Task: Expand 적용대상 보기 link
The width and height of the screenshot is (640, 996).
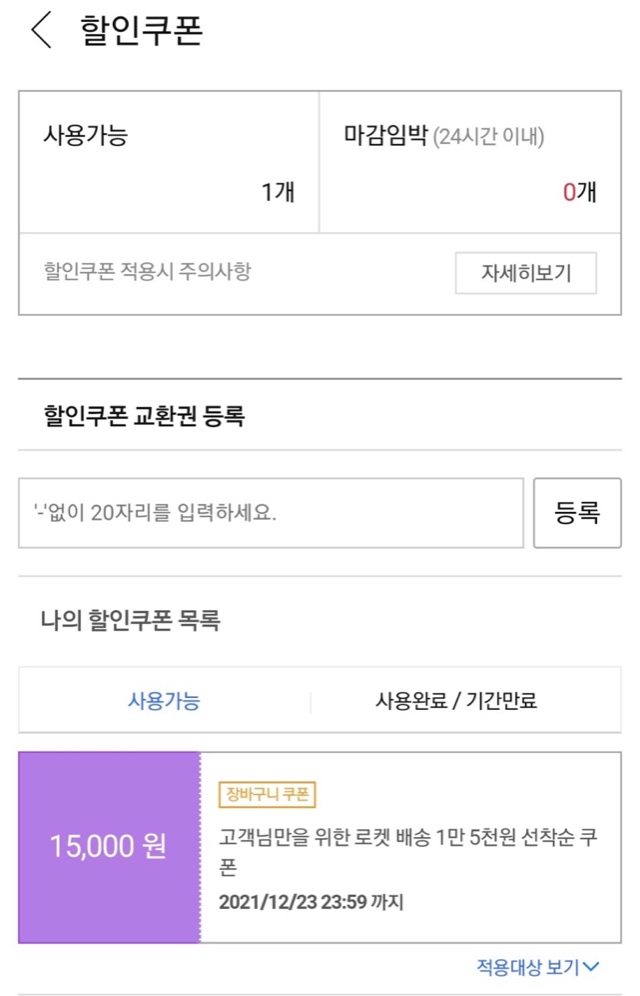Action: pyautogui.click(x=528, y=967)
